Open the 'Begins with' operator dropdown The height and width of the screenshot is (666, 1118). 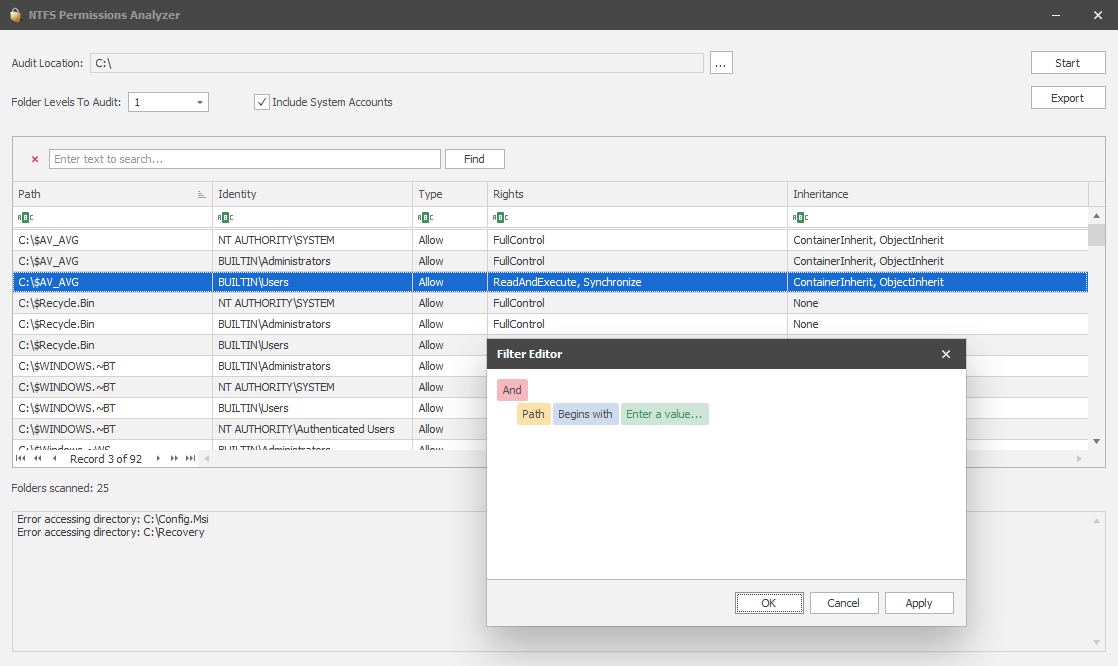(x=585, y=414)
